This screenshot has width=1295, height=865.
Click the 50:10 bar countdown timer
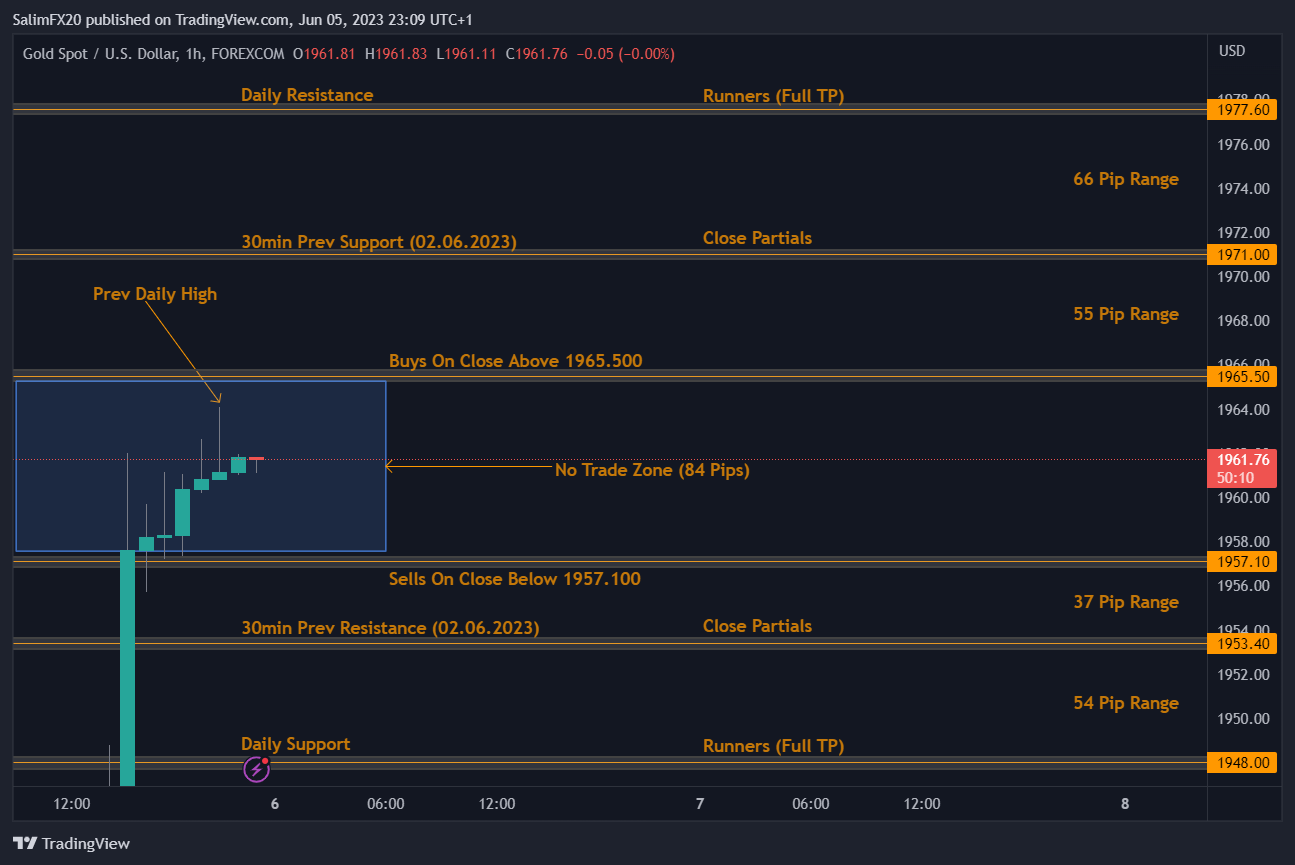(1234, 477)
